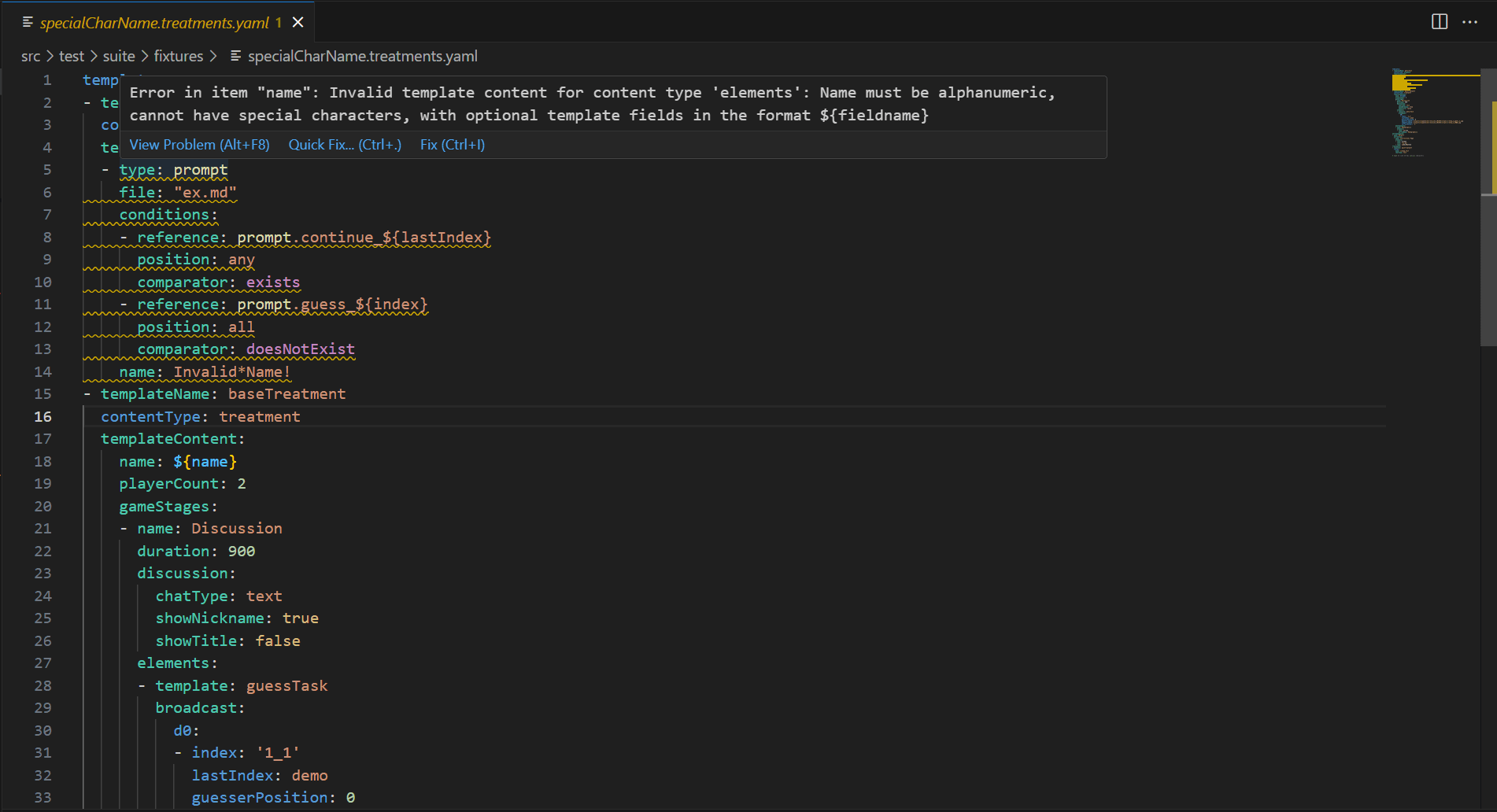1497x812 pixels.
Task: Place cursor on the Invalid*Name! value
Action: tap(232, 371)
